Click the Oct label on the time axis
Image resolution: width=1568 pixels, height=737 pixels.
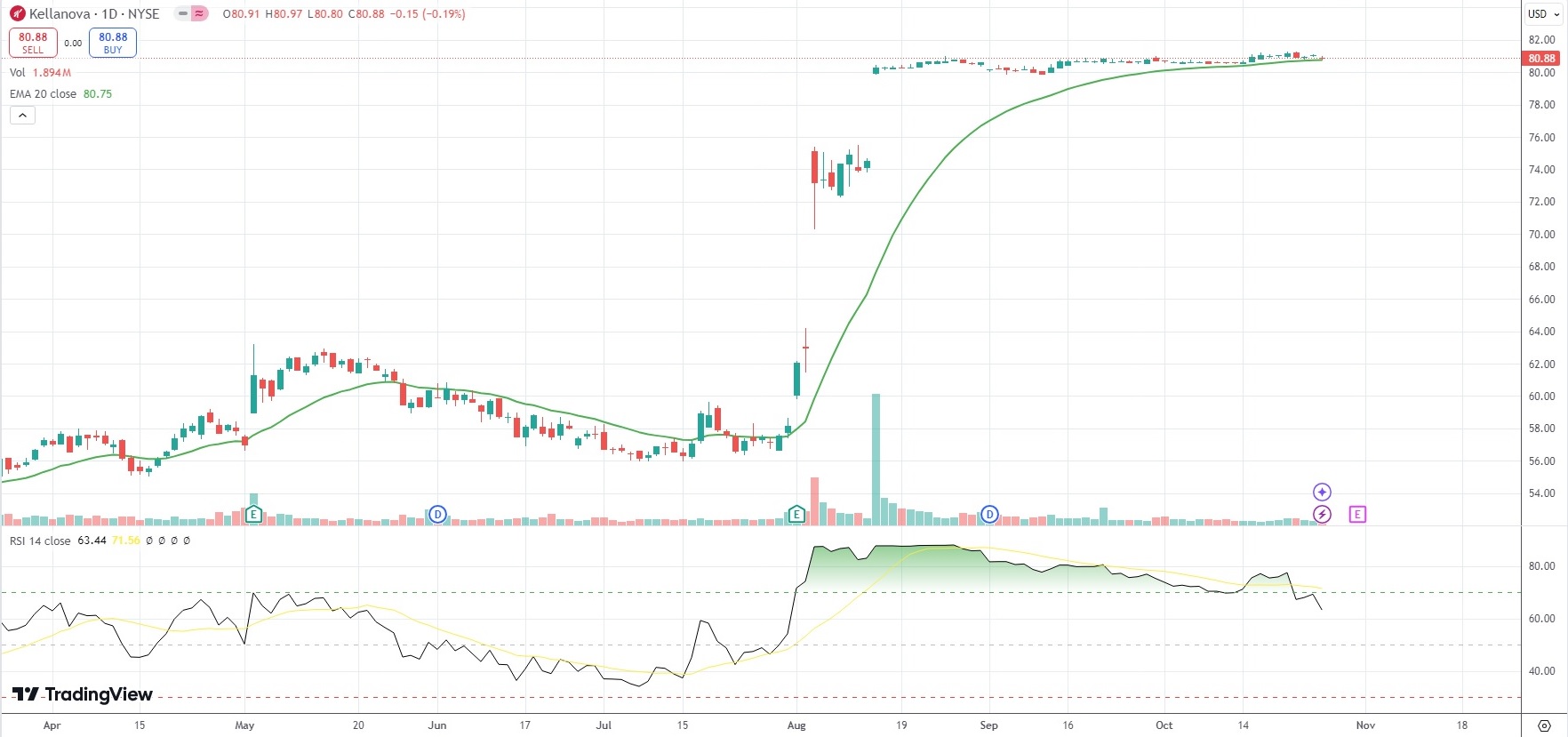click(x=1164, y=725)
